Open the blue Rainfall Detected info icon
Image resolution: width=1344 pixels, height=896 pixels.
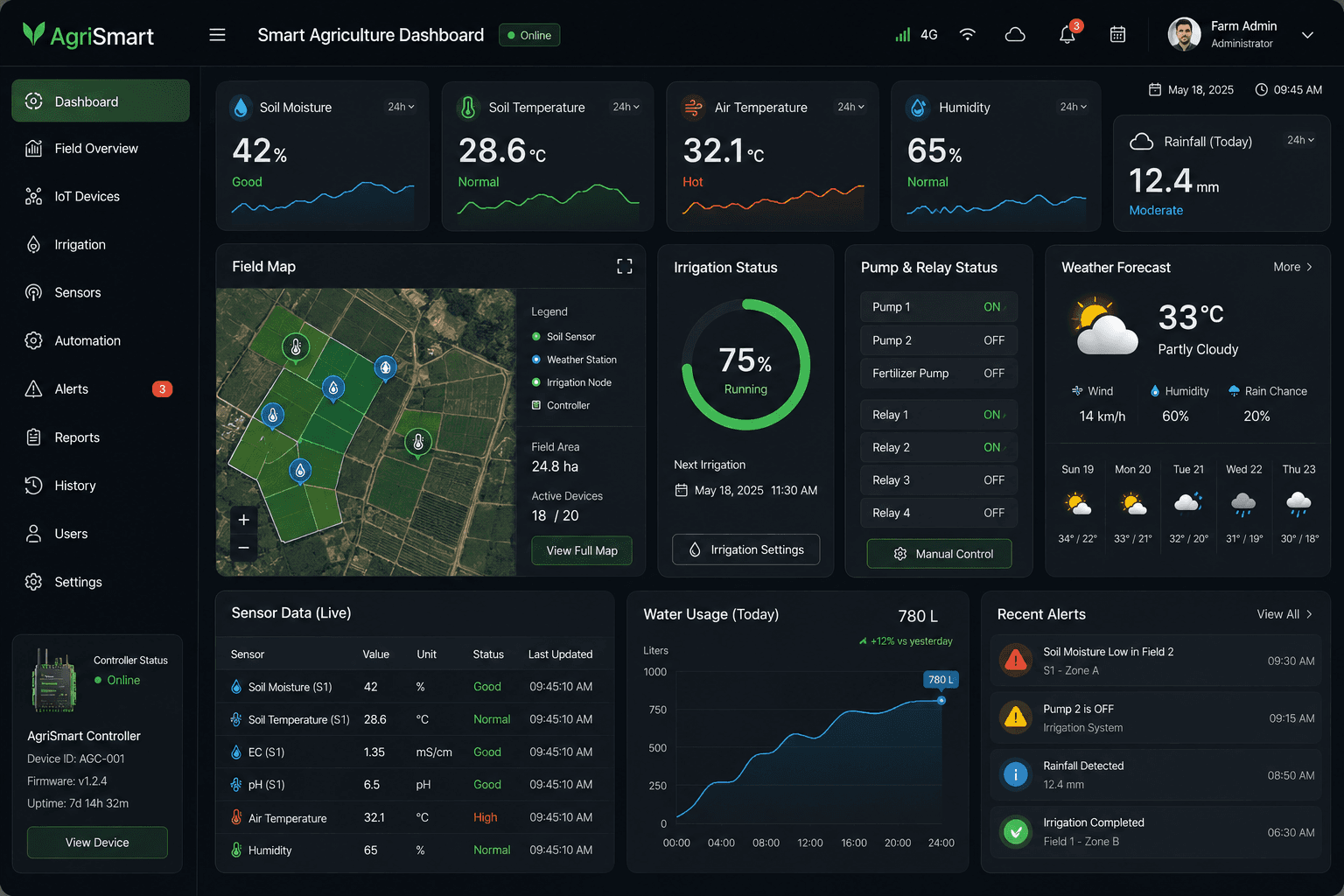tap(1016, 774)
